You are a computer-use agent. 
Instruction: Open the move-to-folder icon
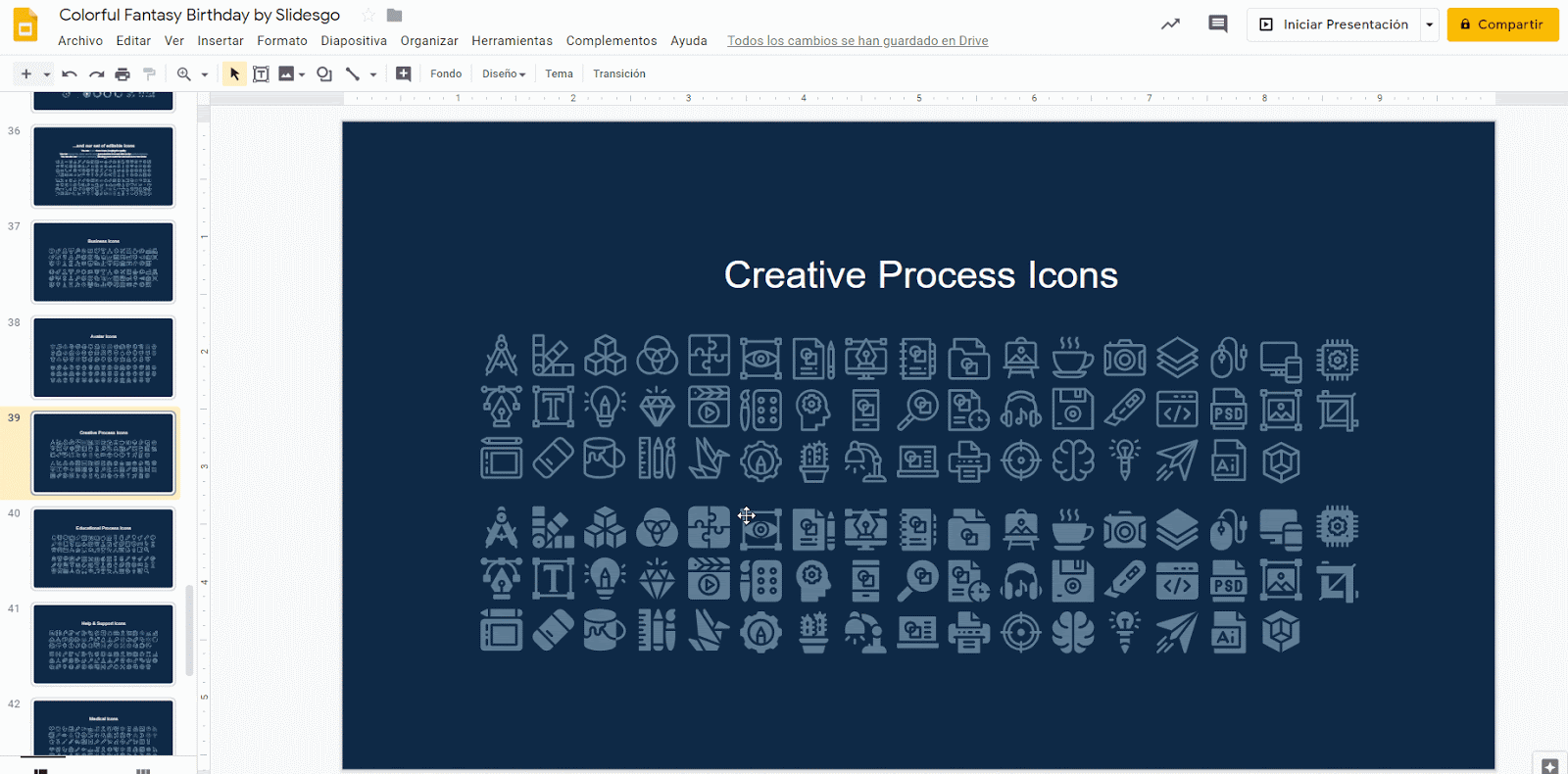394,15
